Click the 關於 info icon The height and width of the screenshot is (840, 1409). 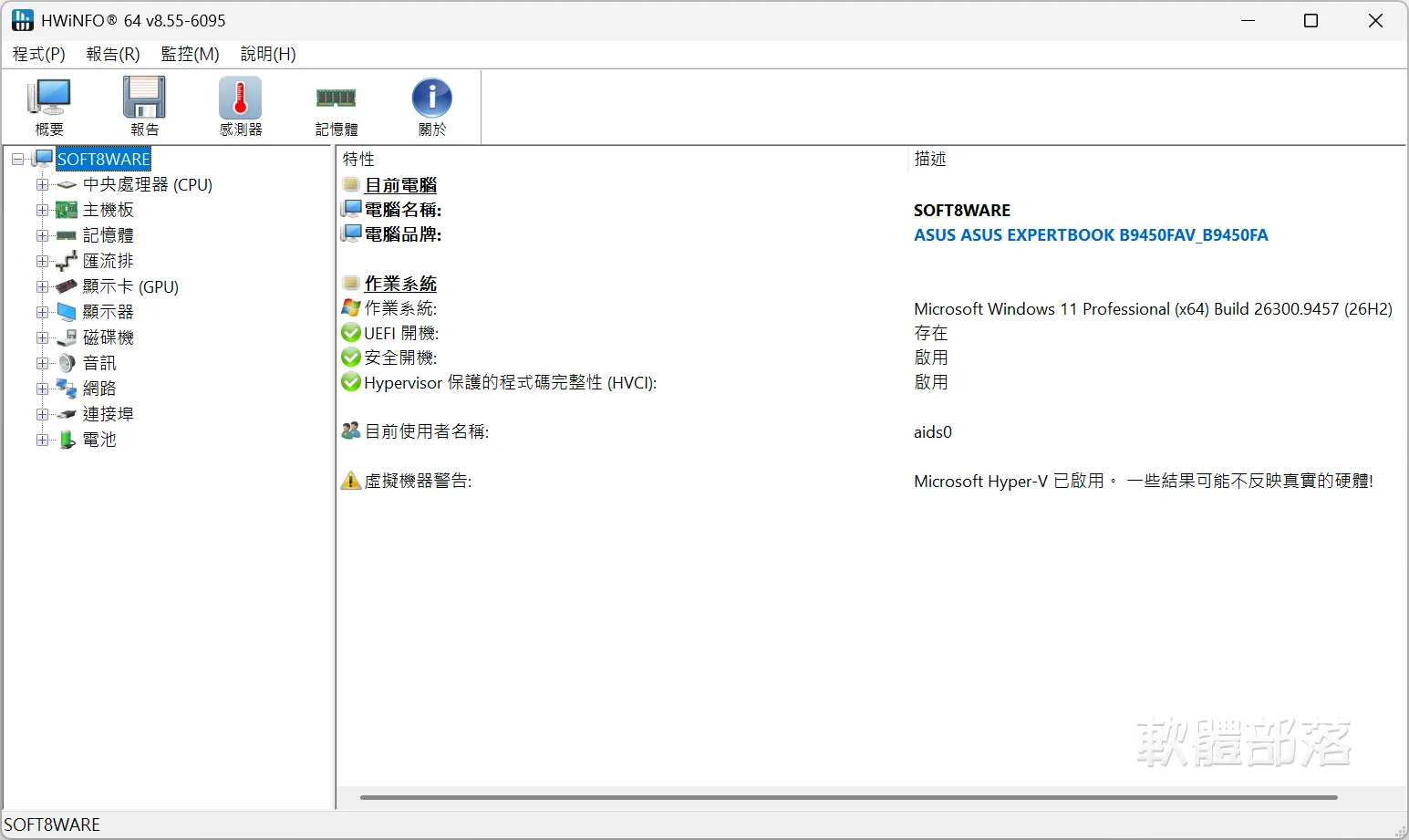[432, 98]
